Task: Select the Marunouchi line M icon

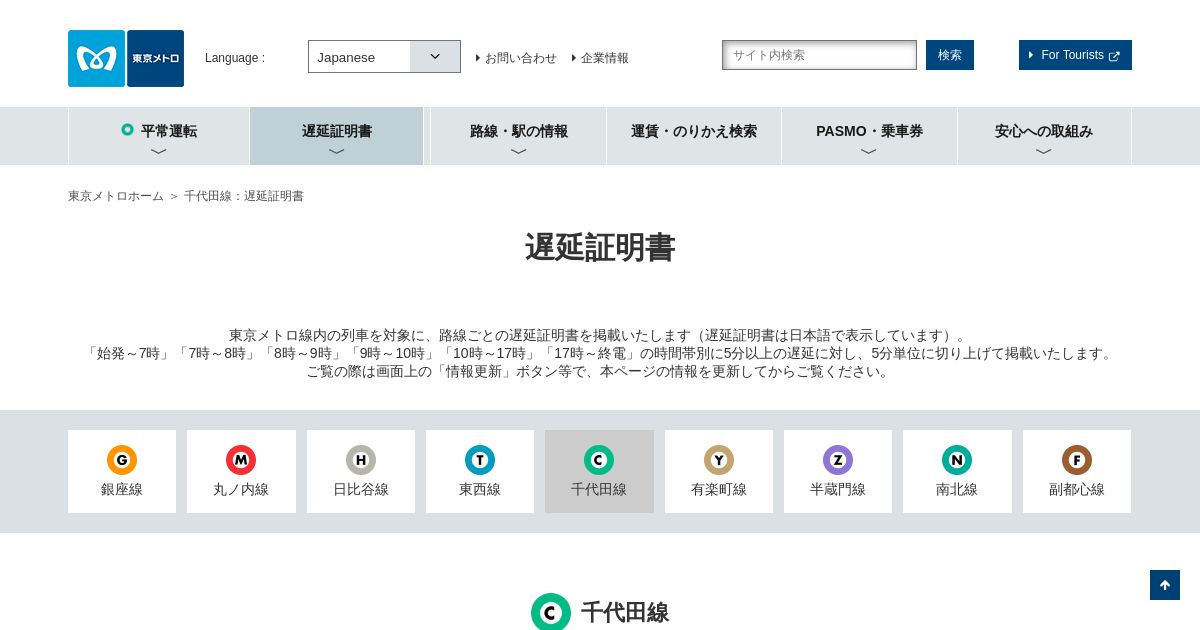Action: point(241,460)
